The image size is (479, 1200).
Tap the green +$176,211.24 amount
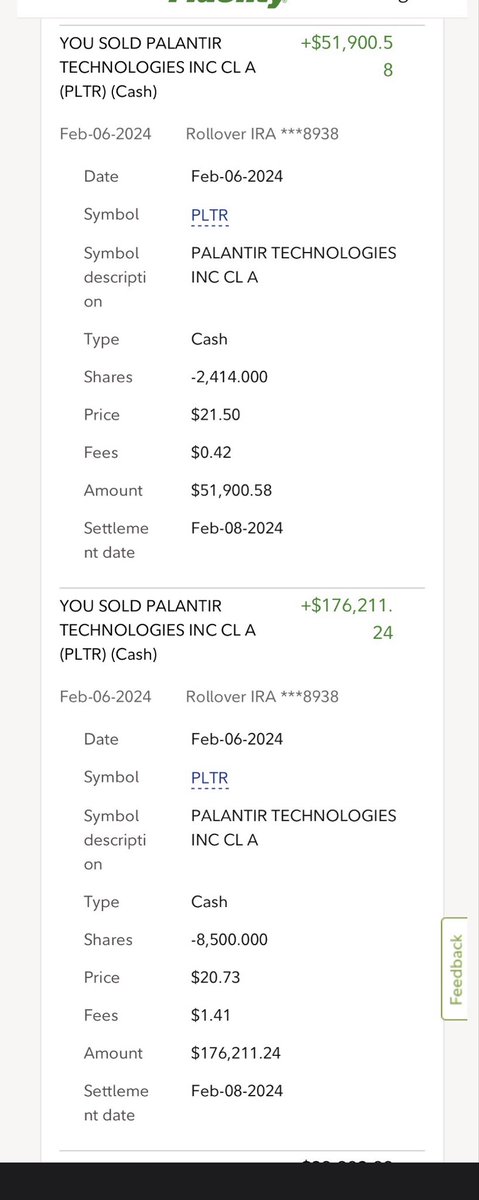pyautogui.click(x=347, y=619)
